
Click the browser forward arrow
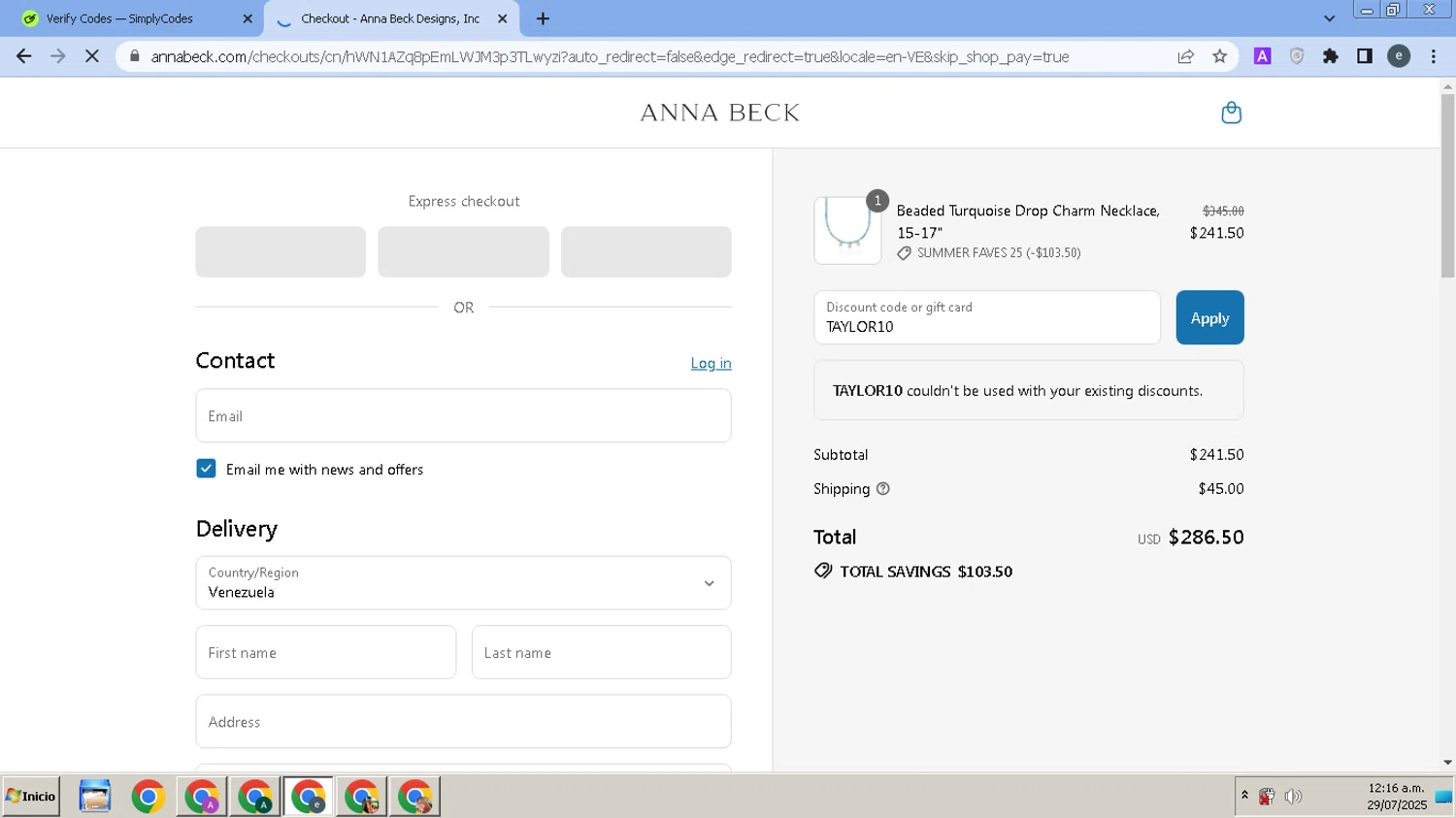pos(58,56)
